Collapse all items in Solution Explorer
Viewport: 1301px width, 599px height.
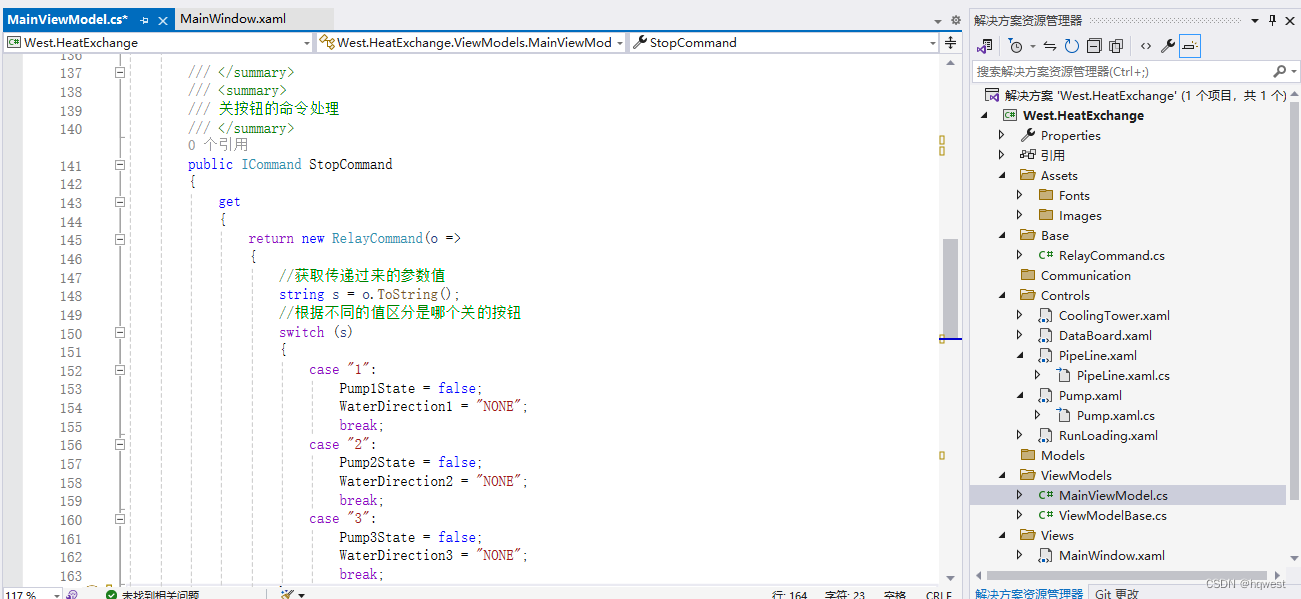(1092, 45)
